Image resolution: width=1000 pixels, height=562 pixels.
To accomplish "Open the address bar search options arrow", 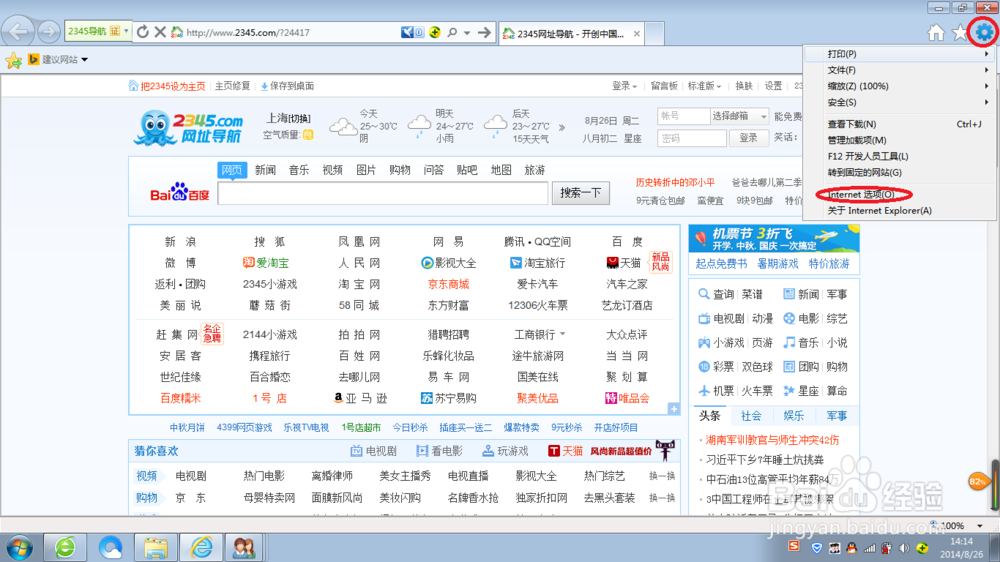I will tap(467, 33).
